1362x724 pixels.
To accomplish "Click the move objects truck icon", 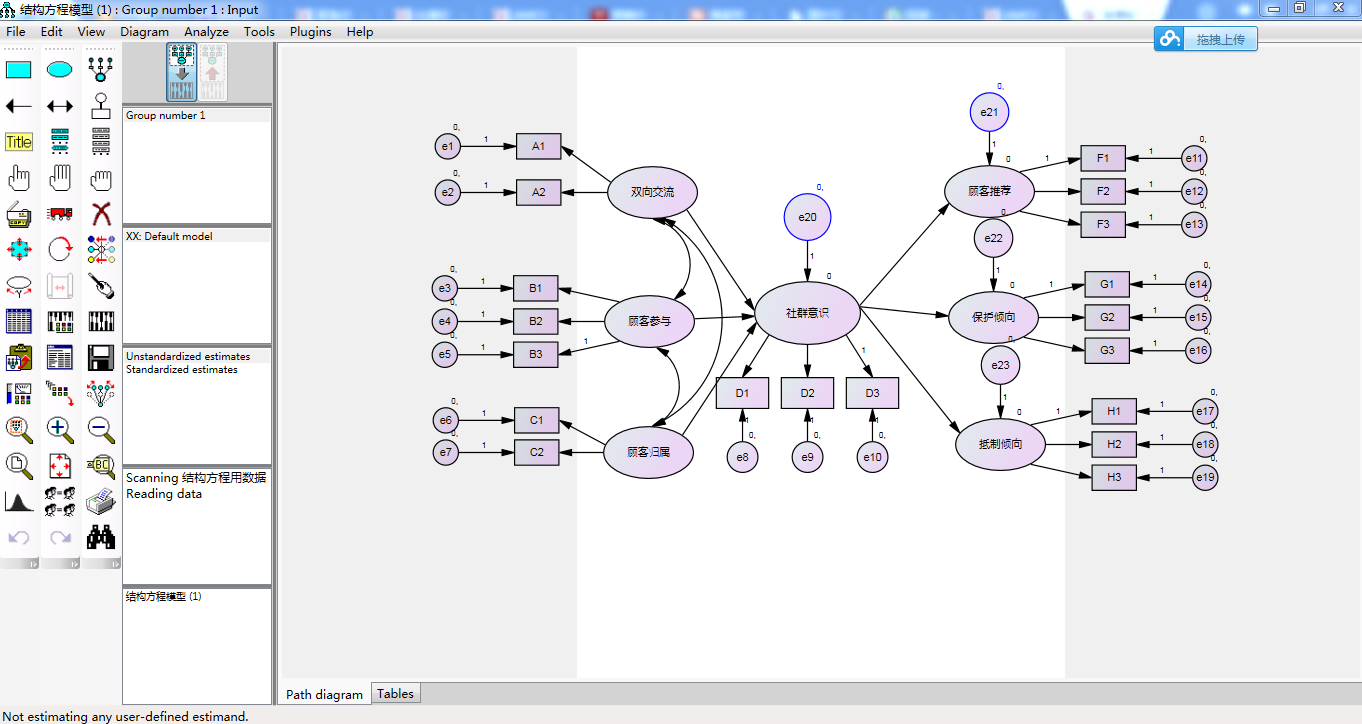I will 60,213.
